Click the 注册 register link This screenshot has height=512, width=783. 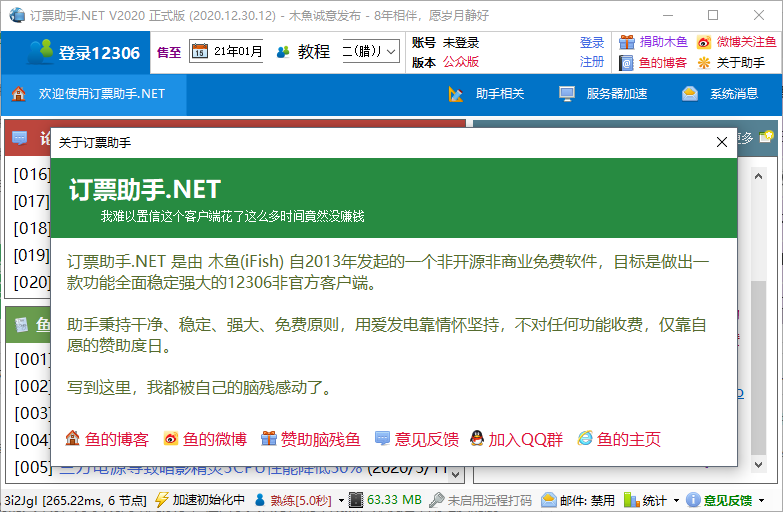click(x=591, y=62)
